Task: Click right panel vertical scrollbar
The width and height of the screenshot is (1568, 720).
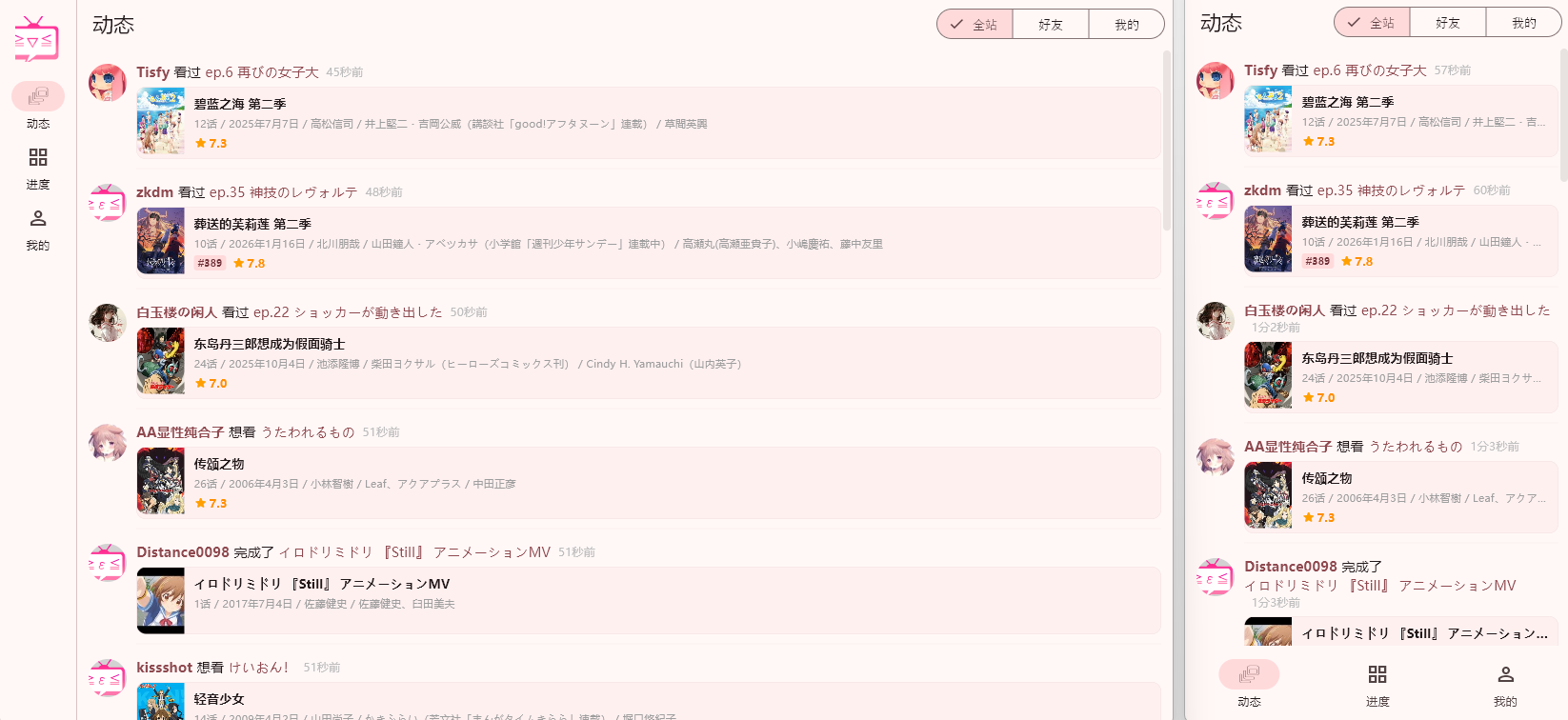Action: click(1563, 114)
